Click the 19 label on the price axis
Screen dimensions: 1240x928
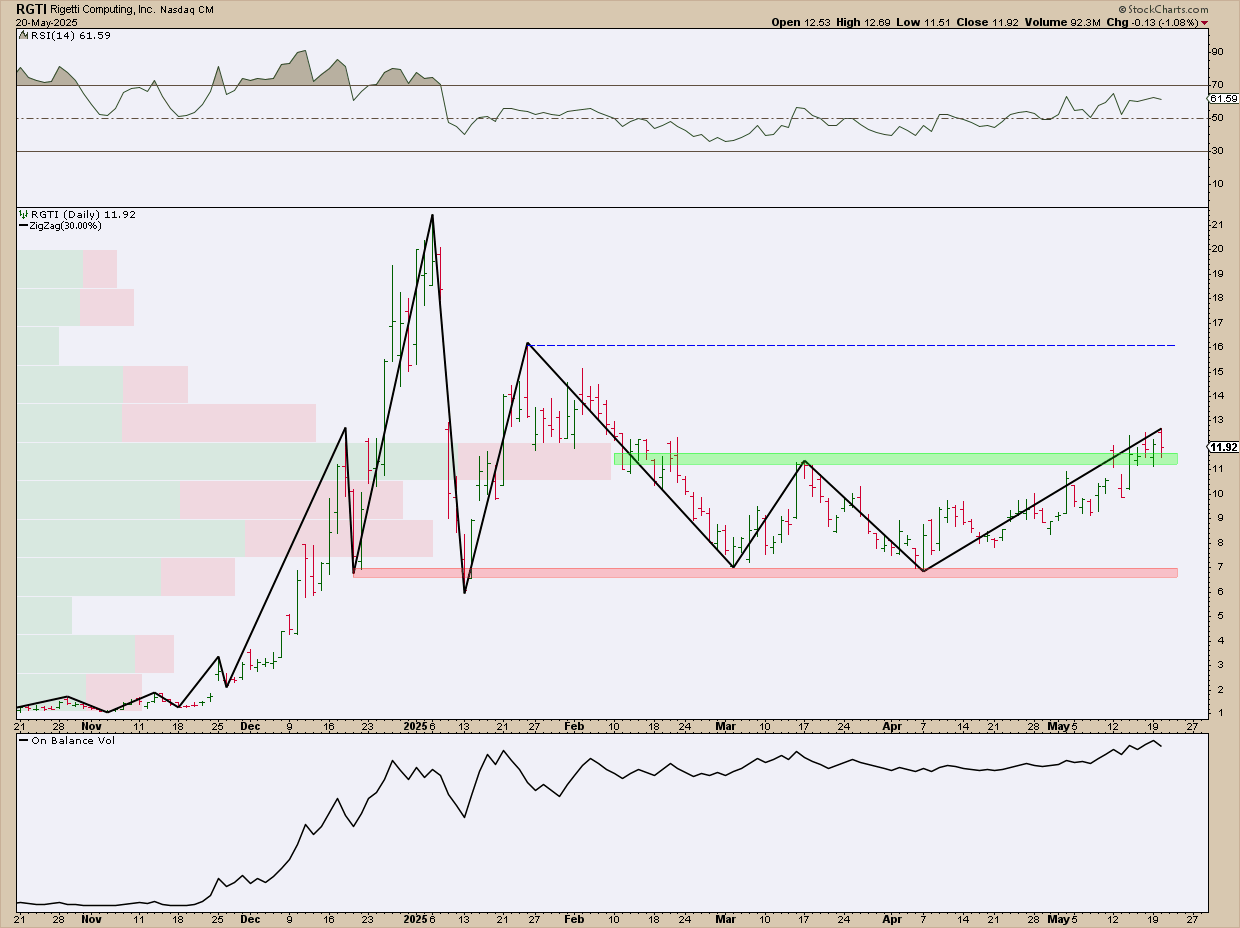[x=1217, y=274]
